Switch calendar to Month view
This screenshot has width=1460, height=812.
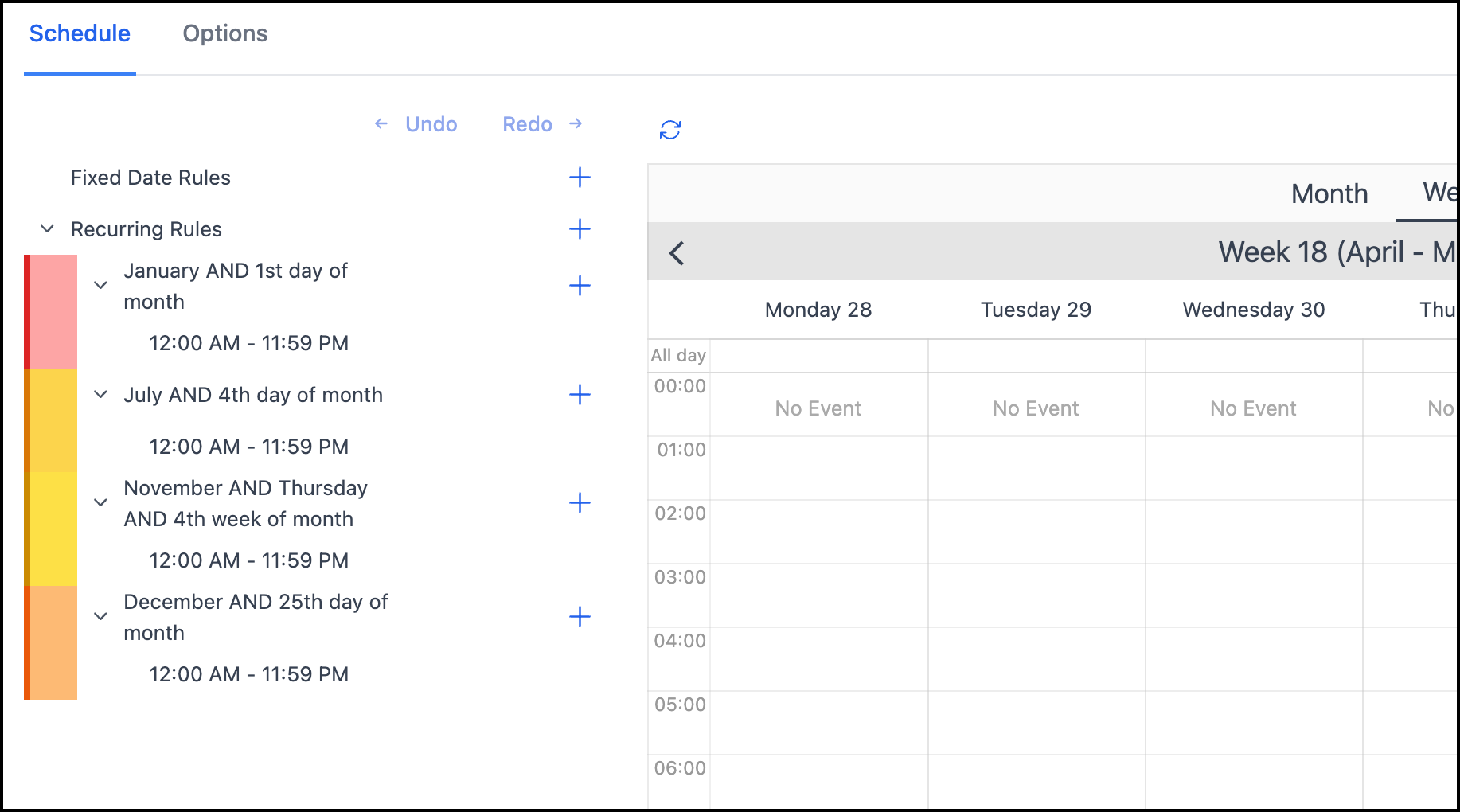tap(1329, 193)
